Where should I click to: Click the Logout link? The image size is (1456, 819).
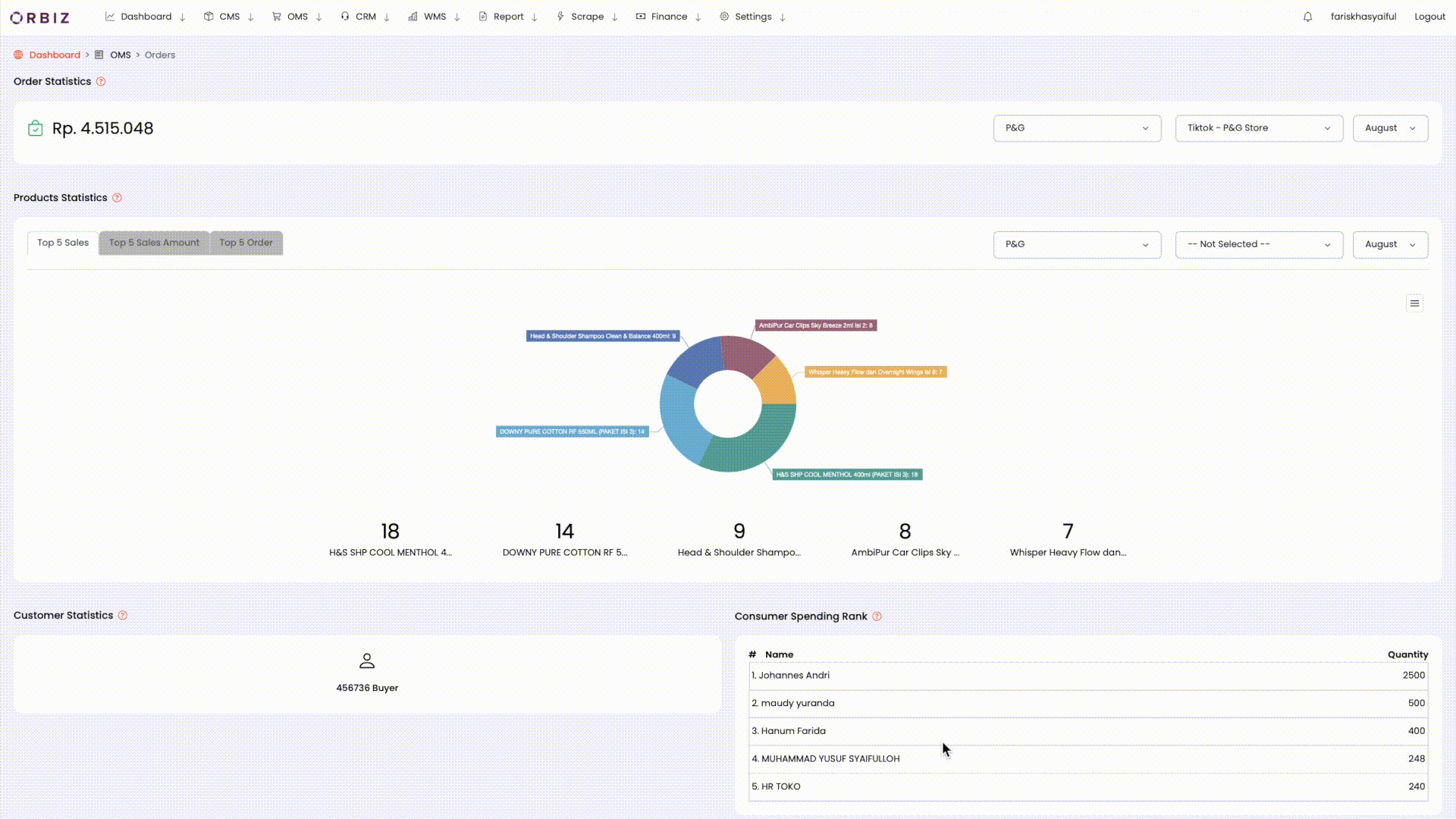click(1430, 16)
